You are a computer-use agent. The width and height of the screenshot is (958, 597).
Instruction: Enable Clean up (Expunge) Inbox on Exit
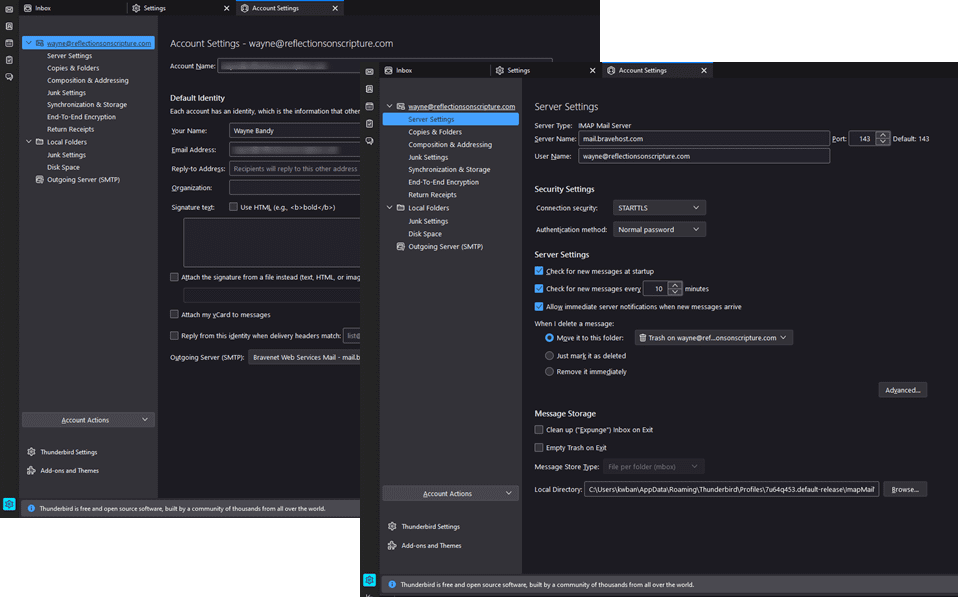539,430
